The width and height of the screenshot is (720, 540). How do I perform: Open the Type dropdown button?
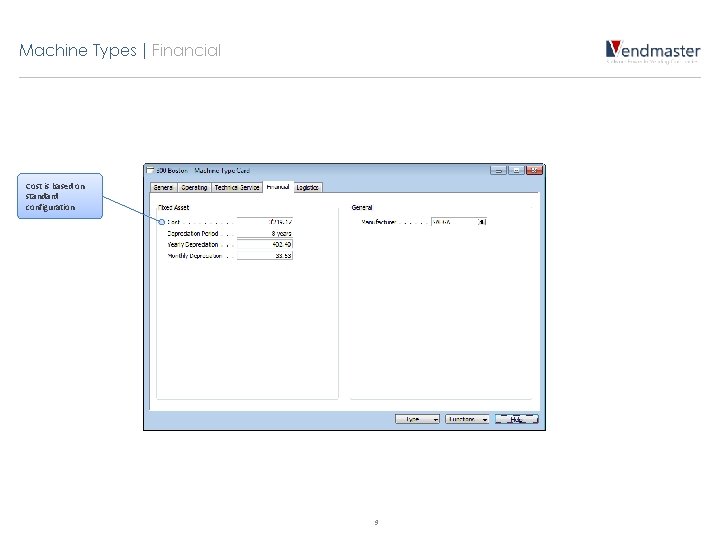click(x=417, y=419)
